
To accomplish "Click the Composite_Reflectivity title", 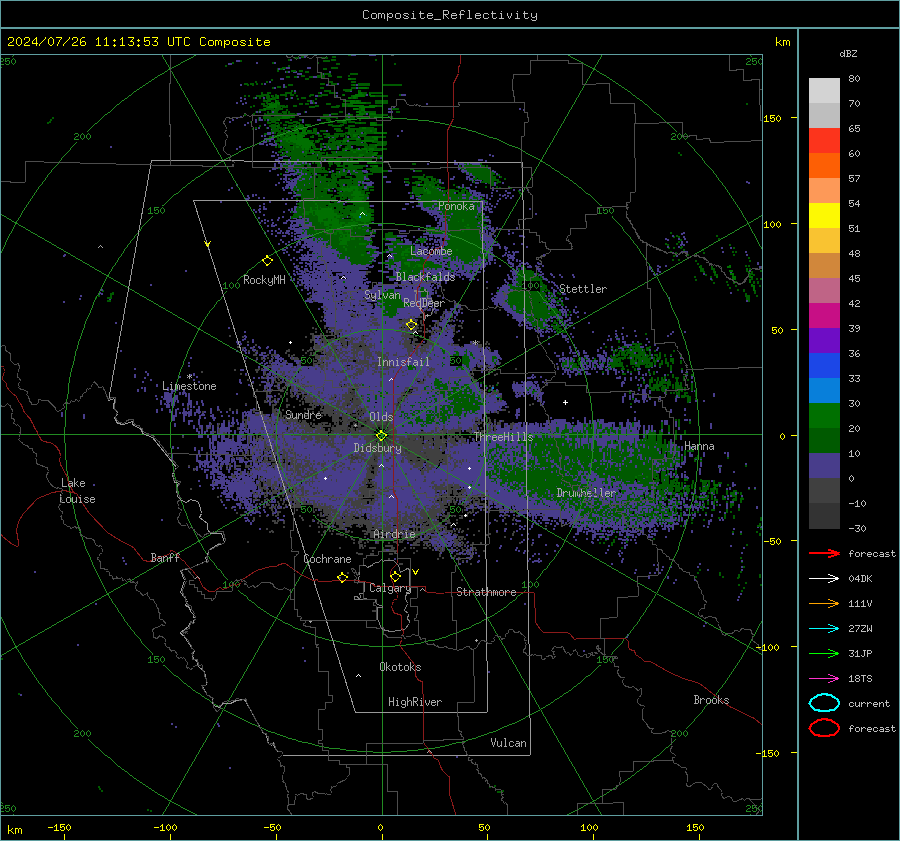I will (449, 15).
